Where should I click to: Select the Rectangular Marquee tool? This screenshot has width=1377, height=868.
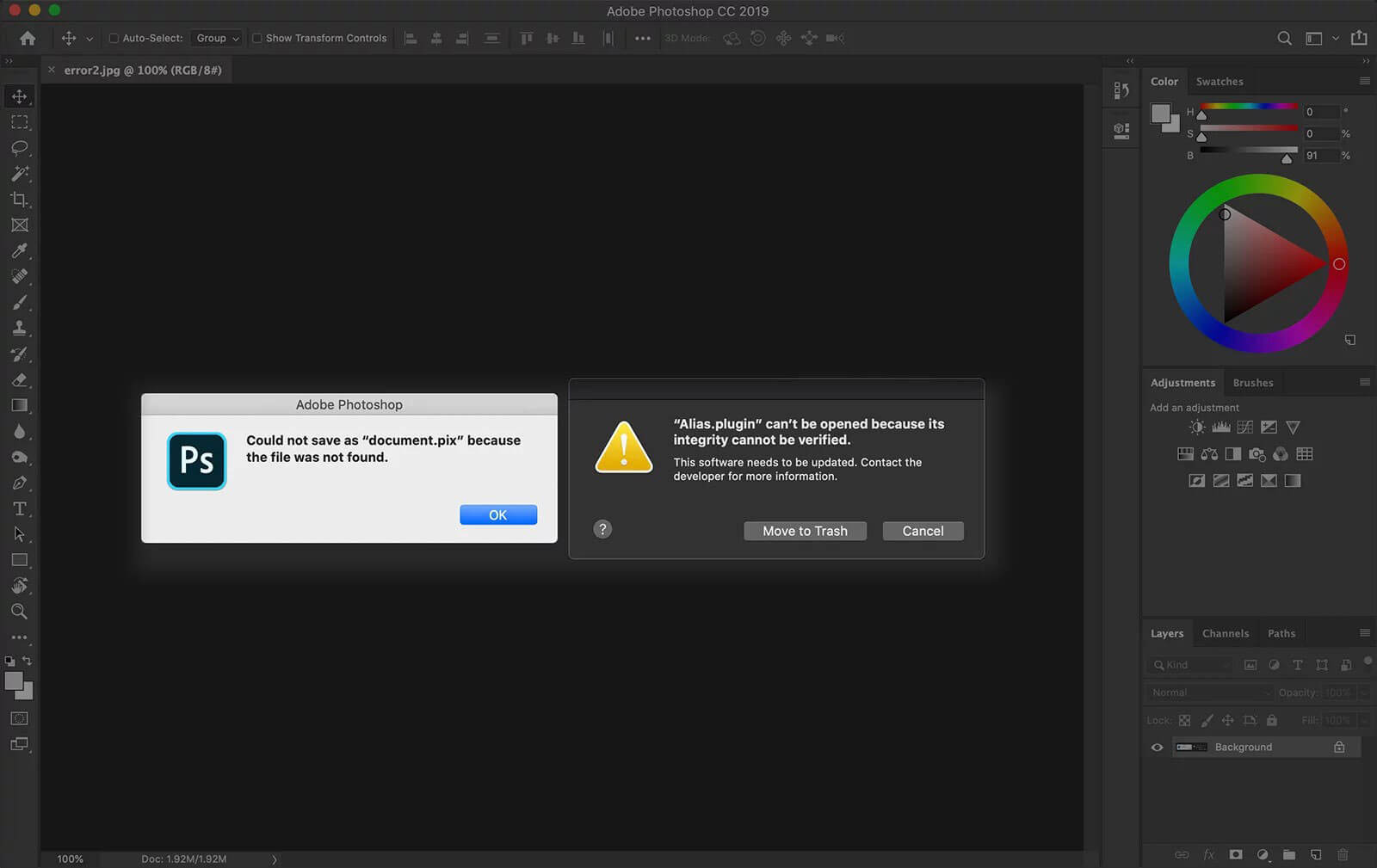(19, 122)
